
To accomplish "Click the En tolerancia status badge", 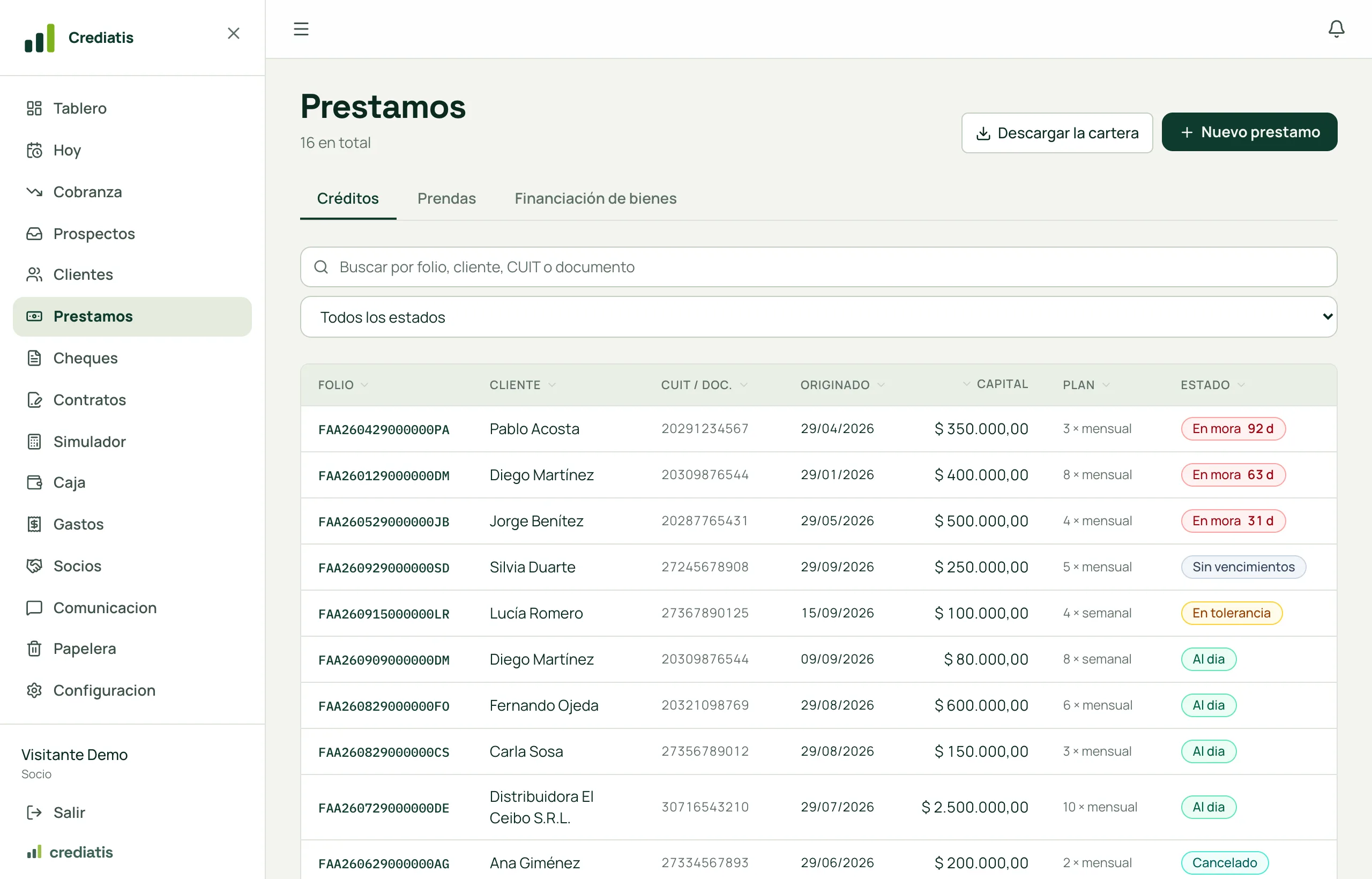I will (1231, 613).
